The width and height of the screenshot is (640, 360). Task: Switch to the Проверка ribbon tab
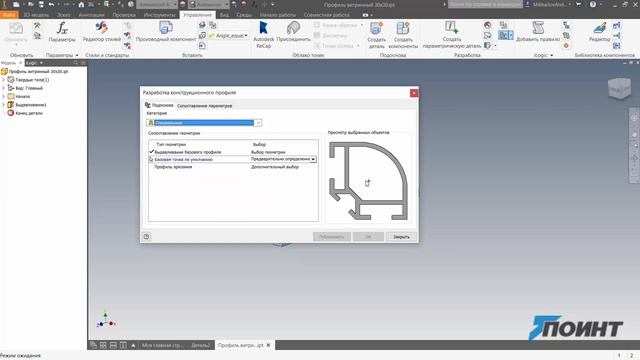(124, 15)
